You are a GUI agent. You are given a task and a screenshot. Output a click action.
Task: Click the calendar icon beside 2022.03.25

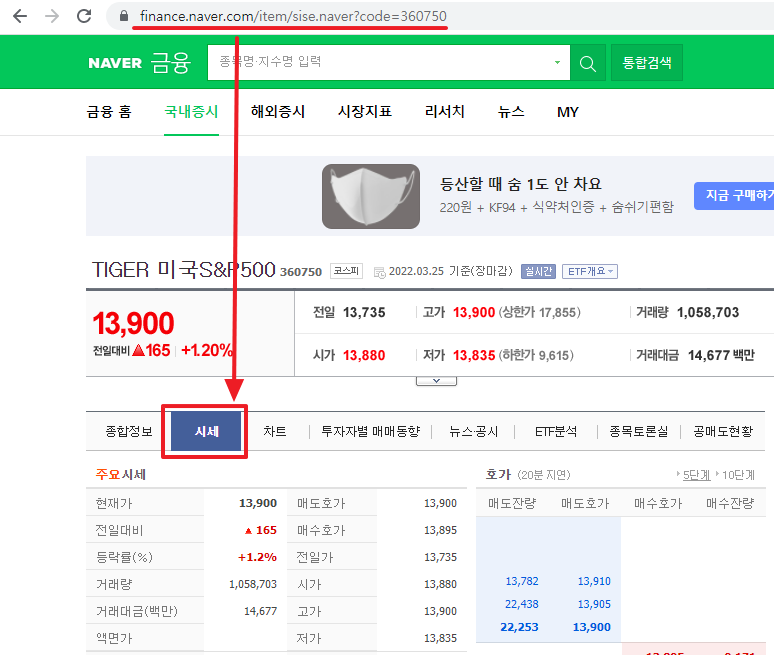[x=380, y=272]
